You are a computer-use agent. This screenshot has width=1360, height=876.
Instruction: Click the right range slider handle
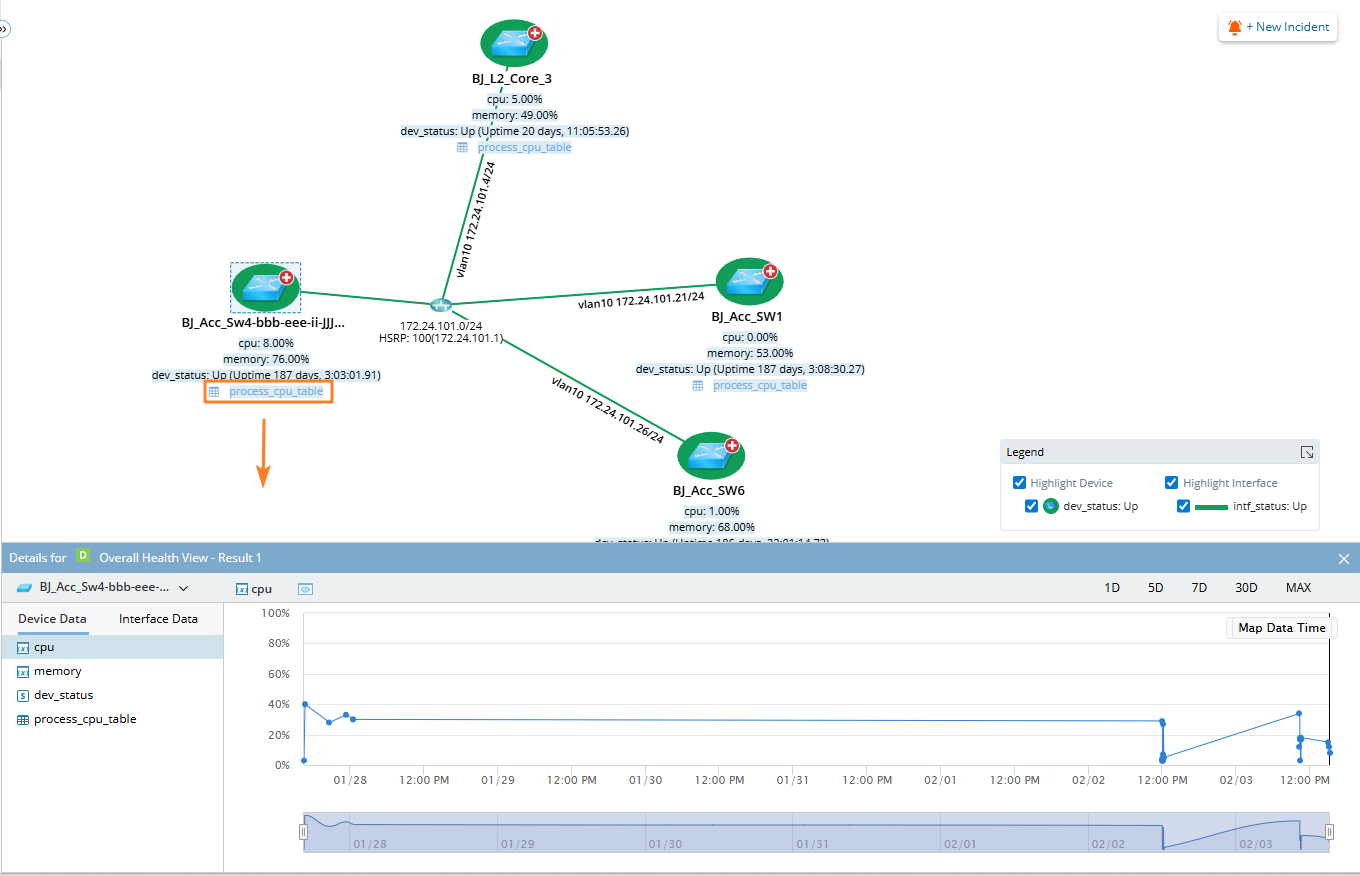[1330, 832]
